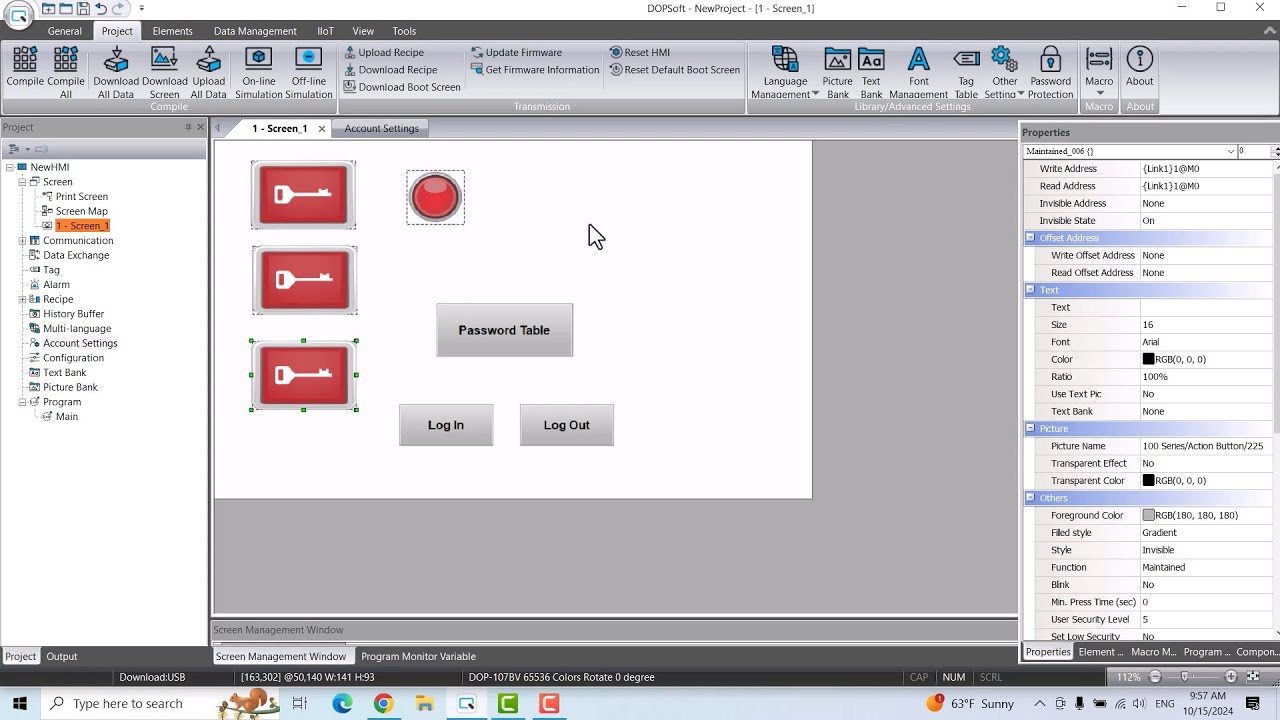Image resolution: width=1280 pixels, height=720 pixels.
Task: Open the Tag Table icon
Action: pyautogui.click(x=966, y=72)
